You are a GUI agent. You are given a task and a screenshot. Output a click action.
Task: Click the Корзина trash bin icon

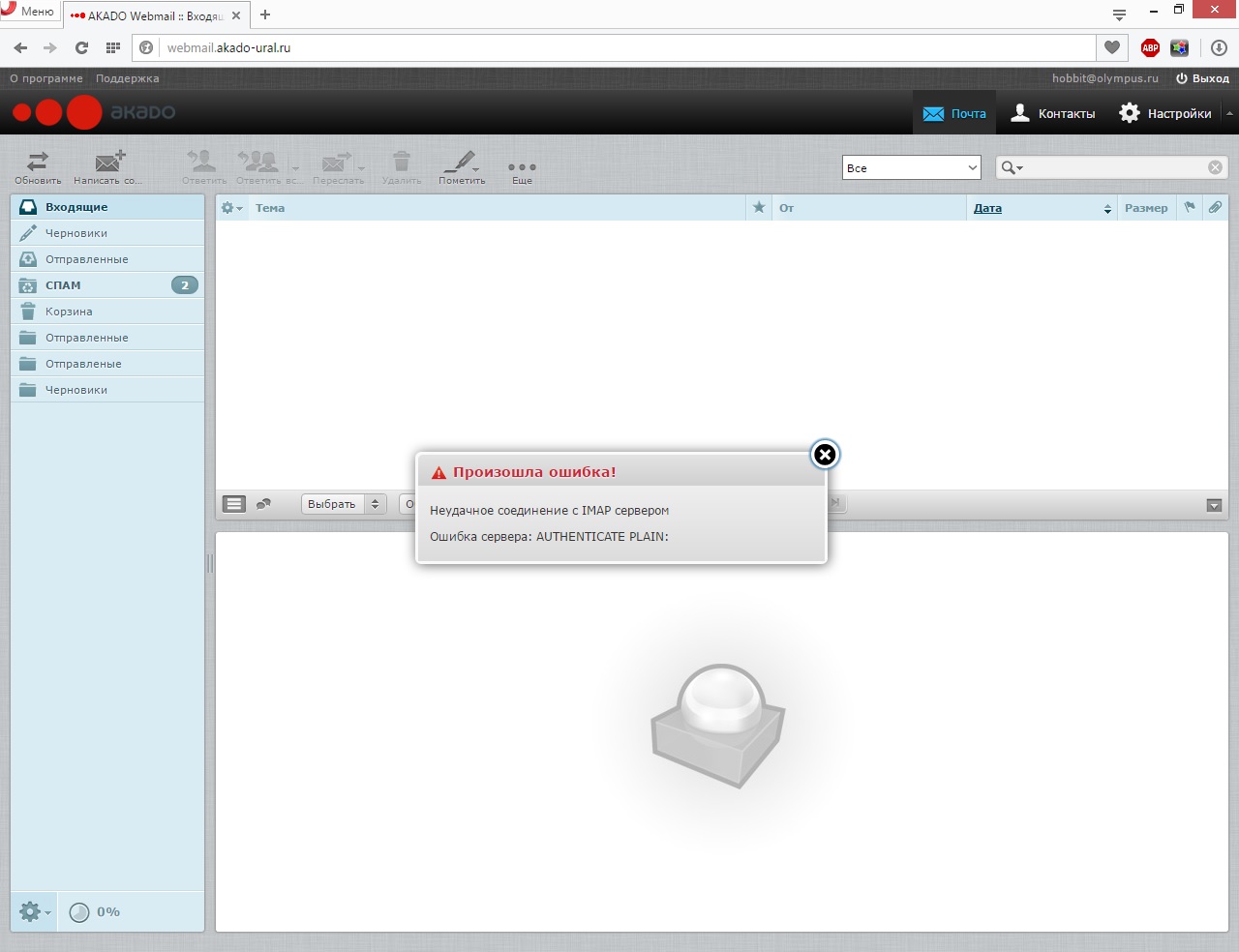pyautogui.click(x=28, y=312)
